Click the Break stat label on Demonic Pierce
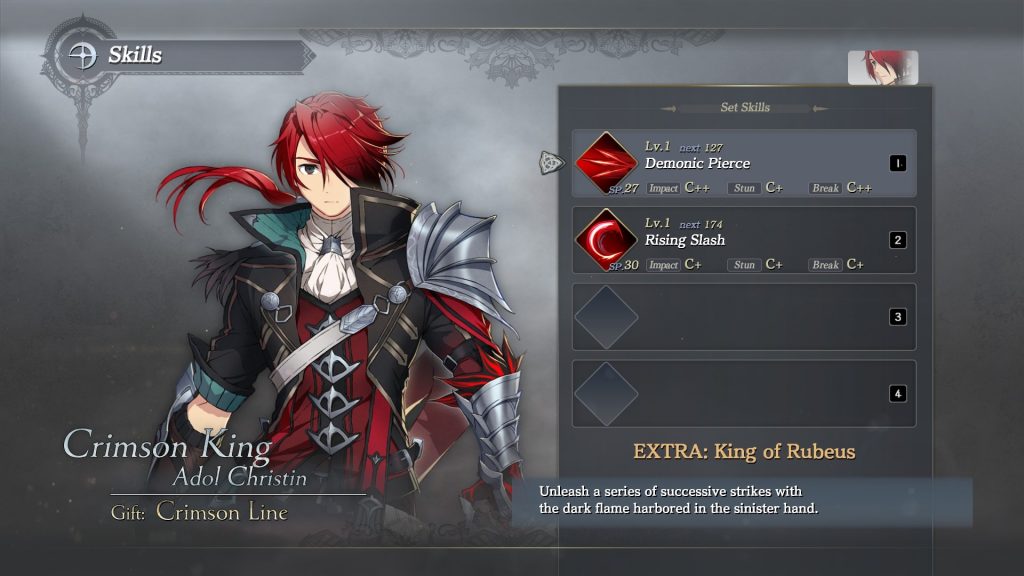The height and width of the screenshot is (576, 1024). 825,188
